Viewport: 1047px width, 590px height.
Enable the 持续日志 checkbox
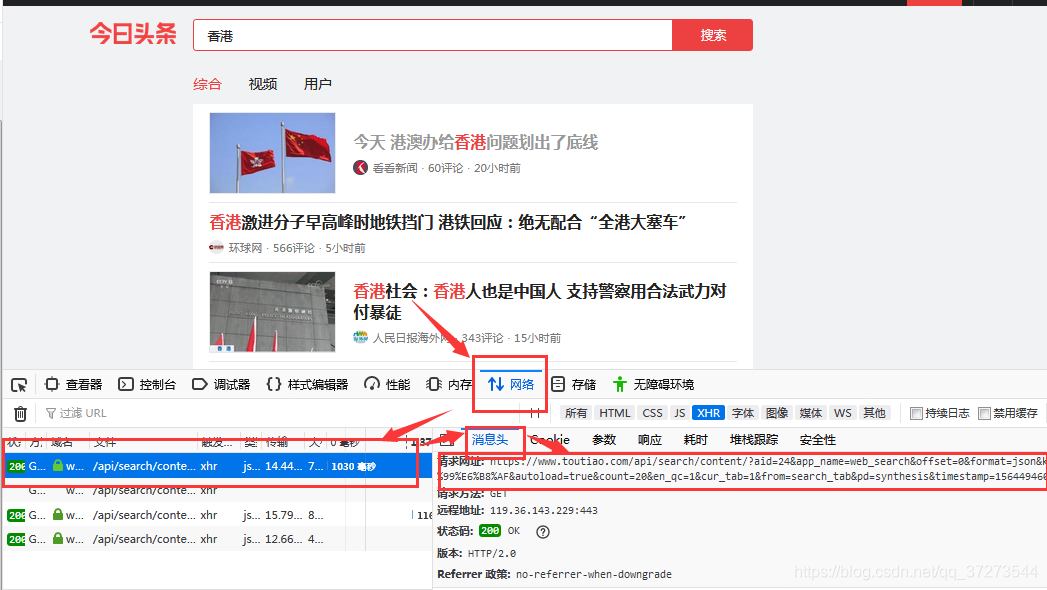point(917,414)
